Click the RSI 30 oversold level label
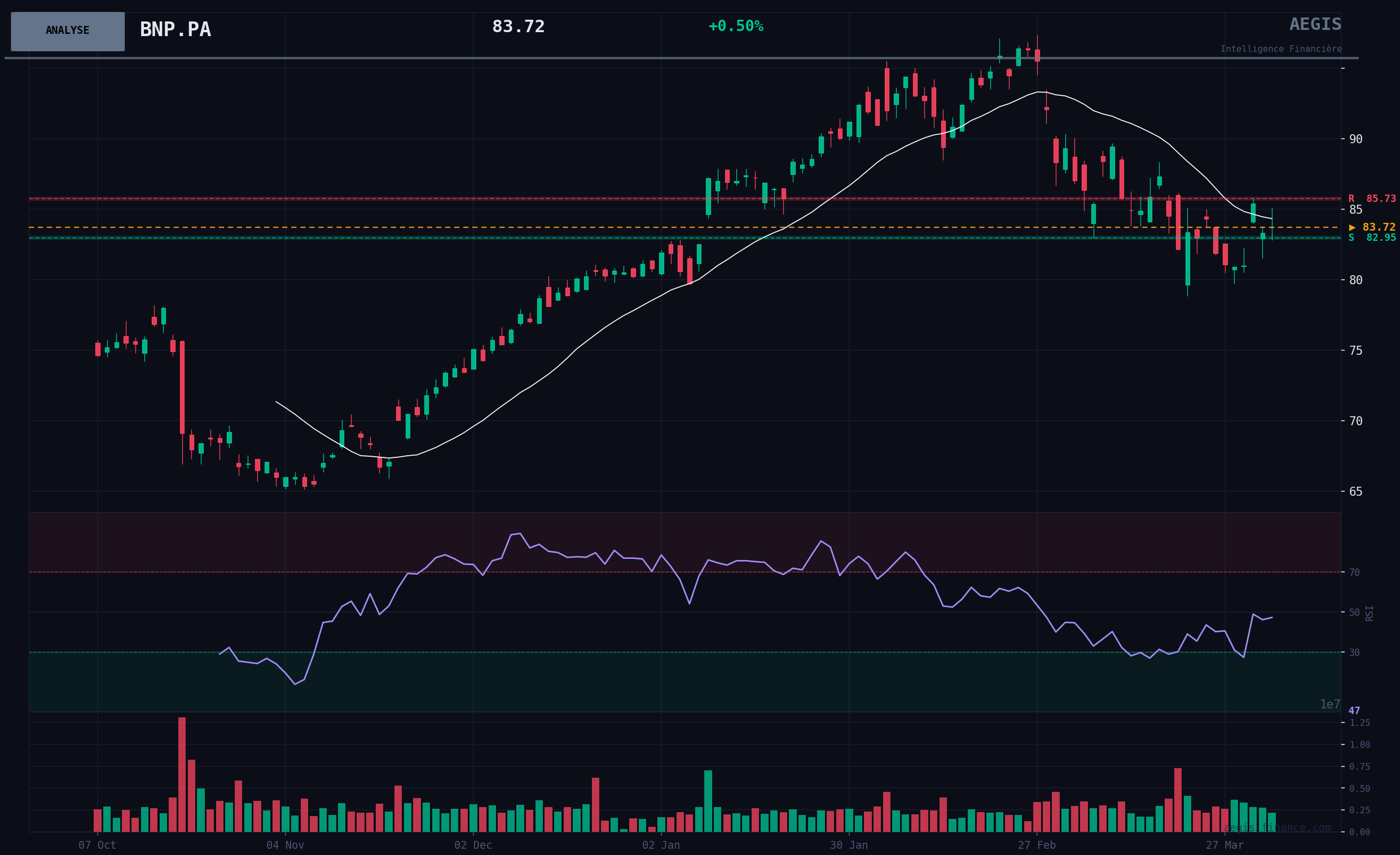Image resolution: width=1400 pixels, height=855 pixels. point(1354,653)
